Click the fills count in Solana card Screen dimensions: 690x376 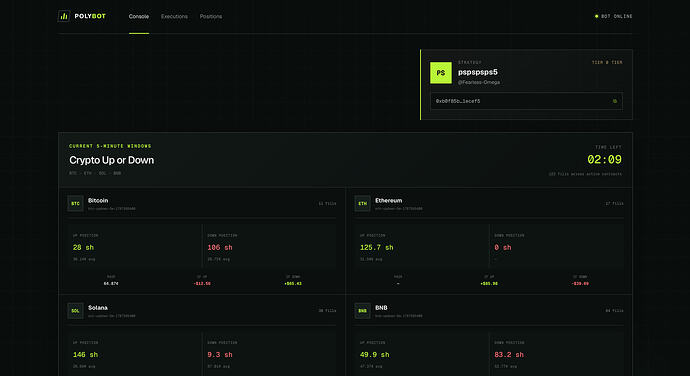tap(327, 311)
